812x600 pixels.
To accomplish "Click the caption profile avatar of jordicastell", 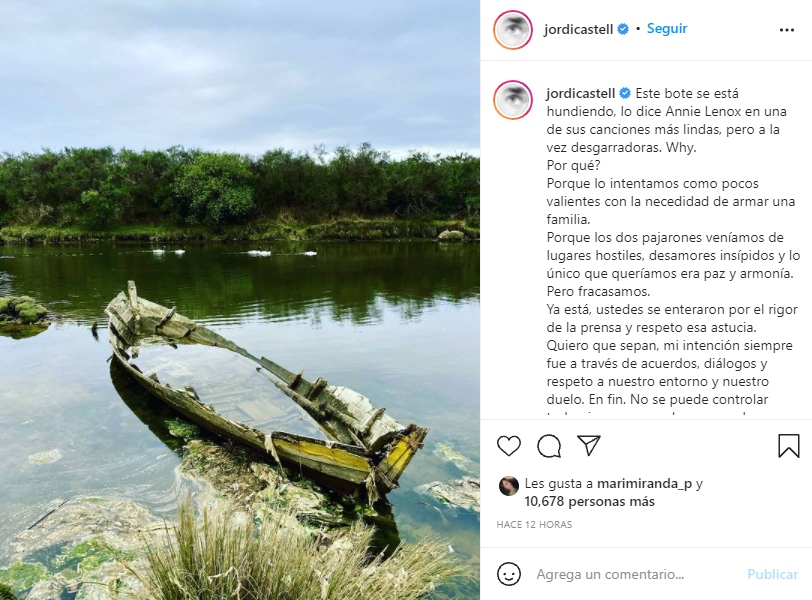I will click(513, 99).
